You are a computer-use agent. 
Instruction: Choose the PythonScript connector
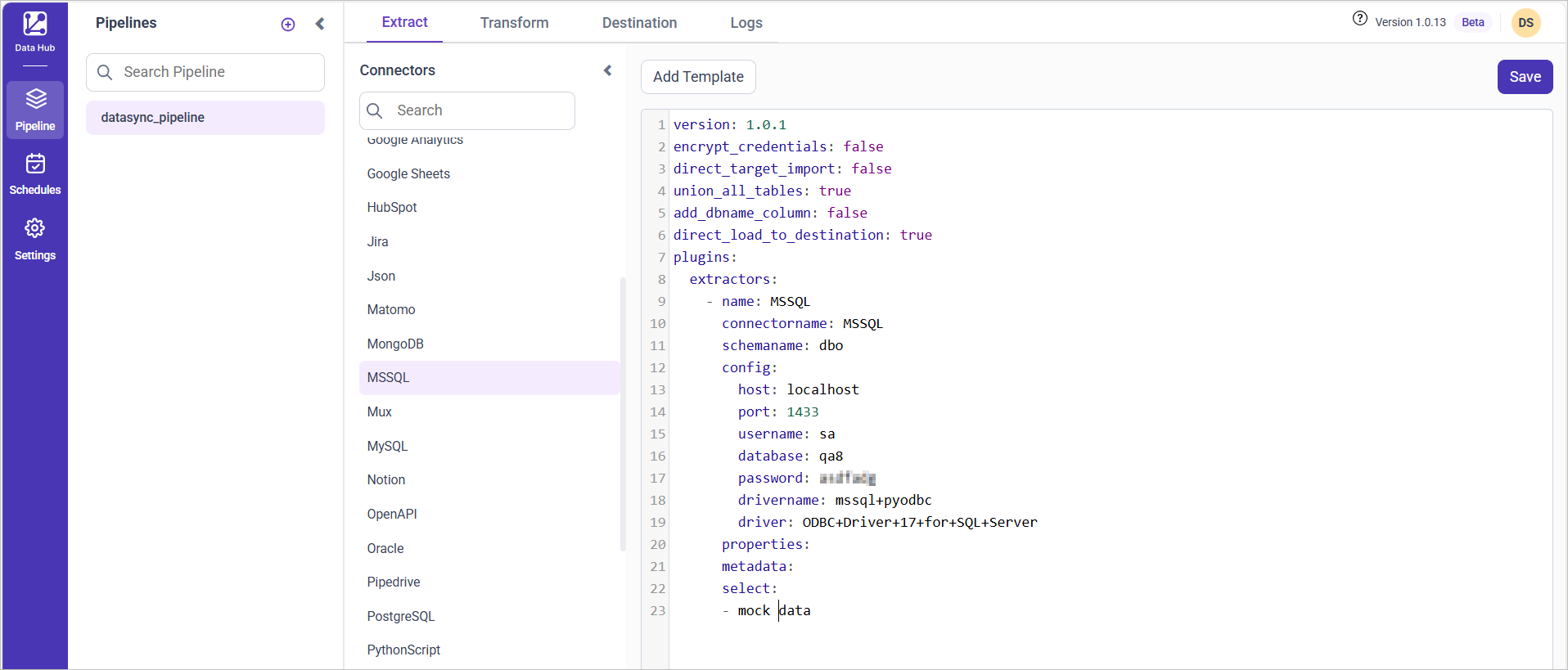pos(403,650)
